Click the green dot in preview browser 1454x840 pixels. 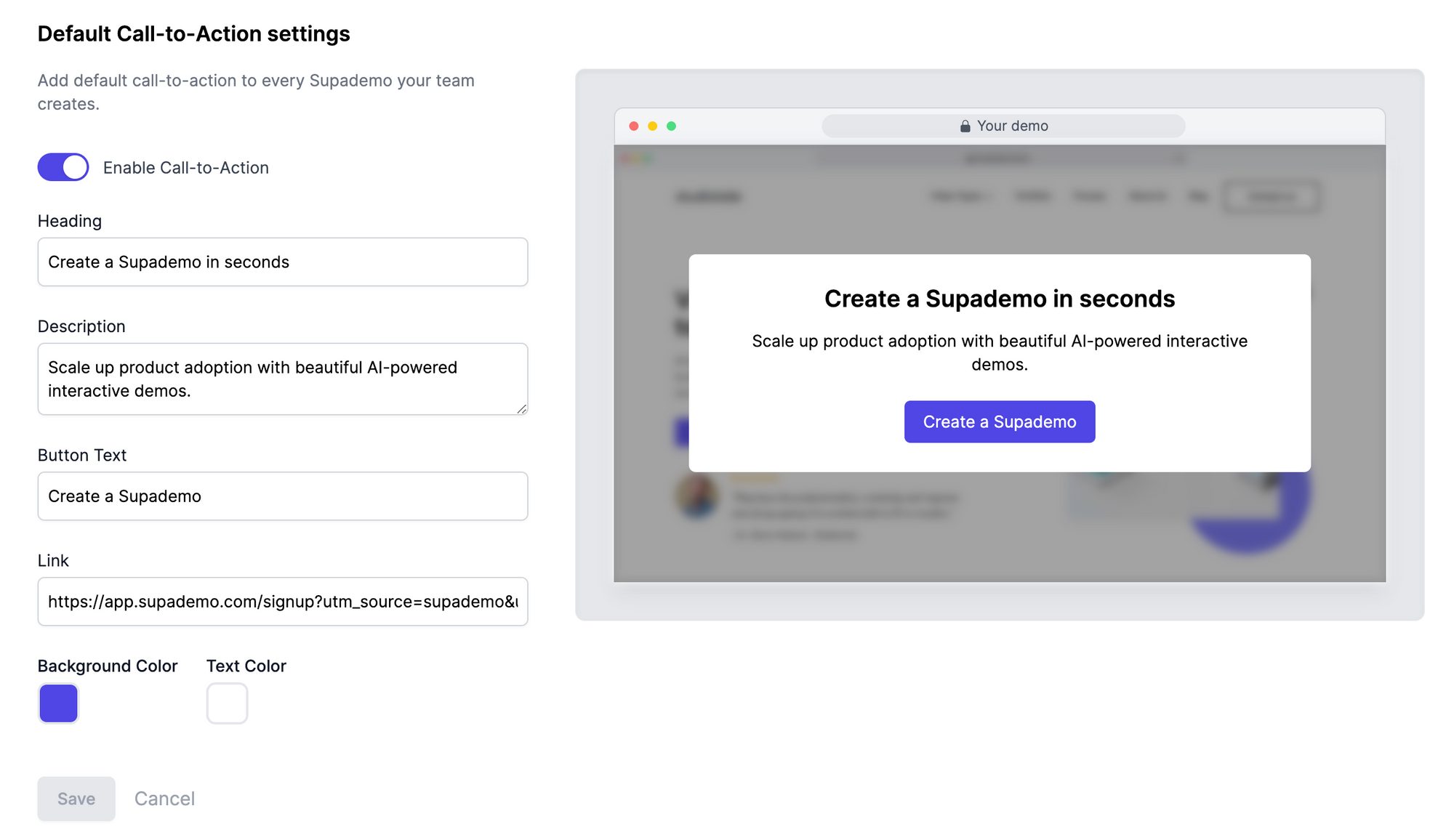click(x=672, y=126)
